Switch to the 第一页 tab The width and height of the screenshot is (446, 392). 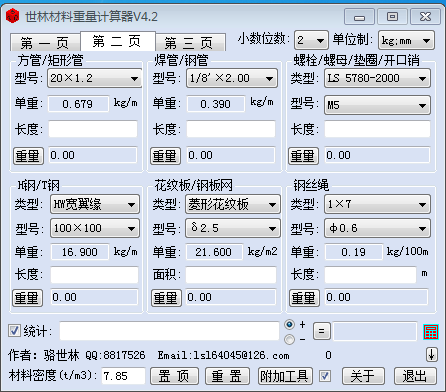click(x=45, y=43)
